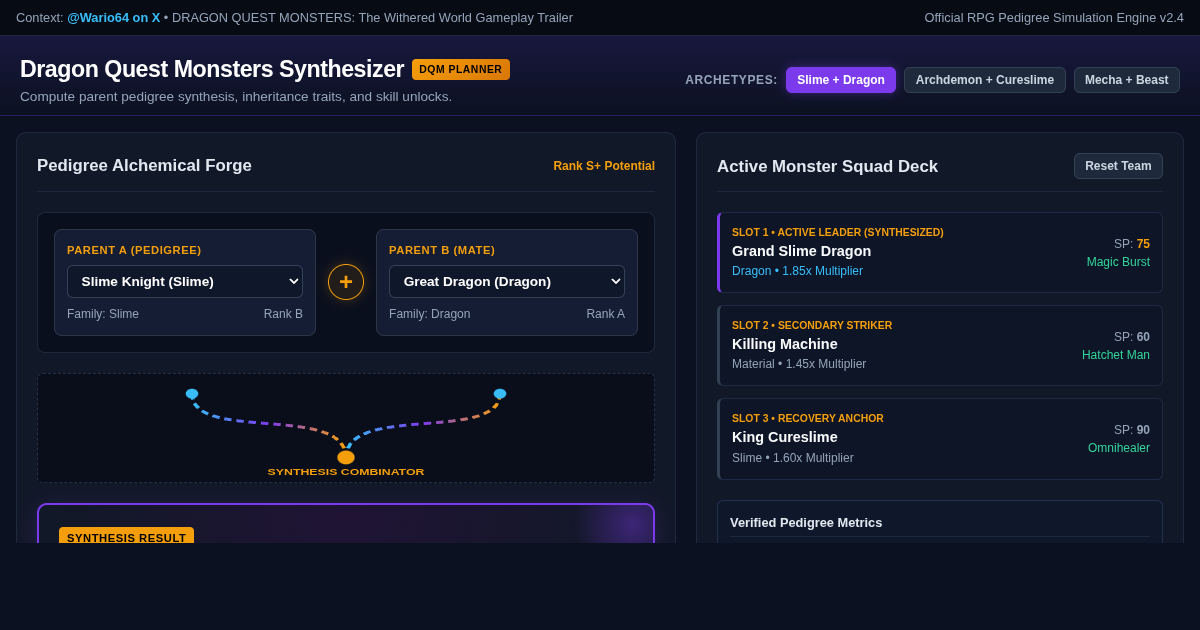Click the Hatchet Man skill text
The height and width of the screenshot is (630, 1200).
pos(1116,355)
